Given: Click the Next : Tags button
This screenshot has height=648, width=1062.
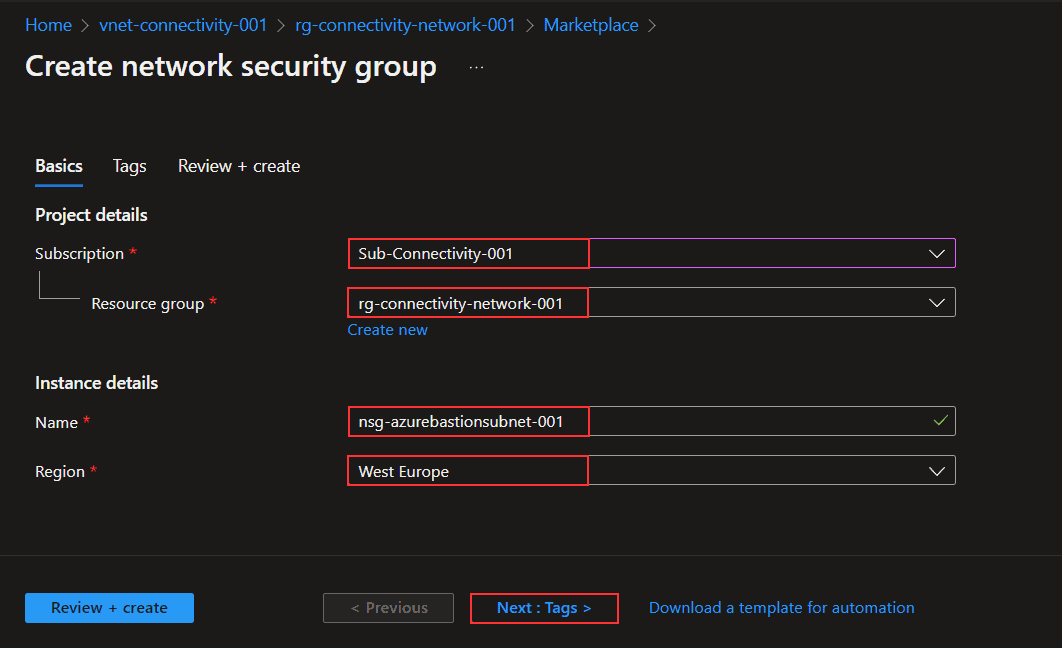Looking at the screenshot, I should pos(544,608).
